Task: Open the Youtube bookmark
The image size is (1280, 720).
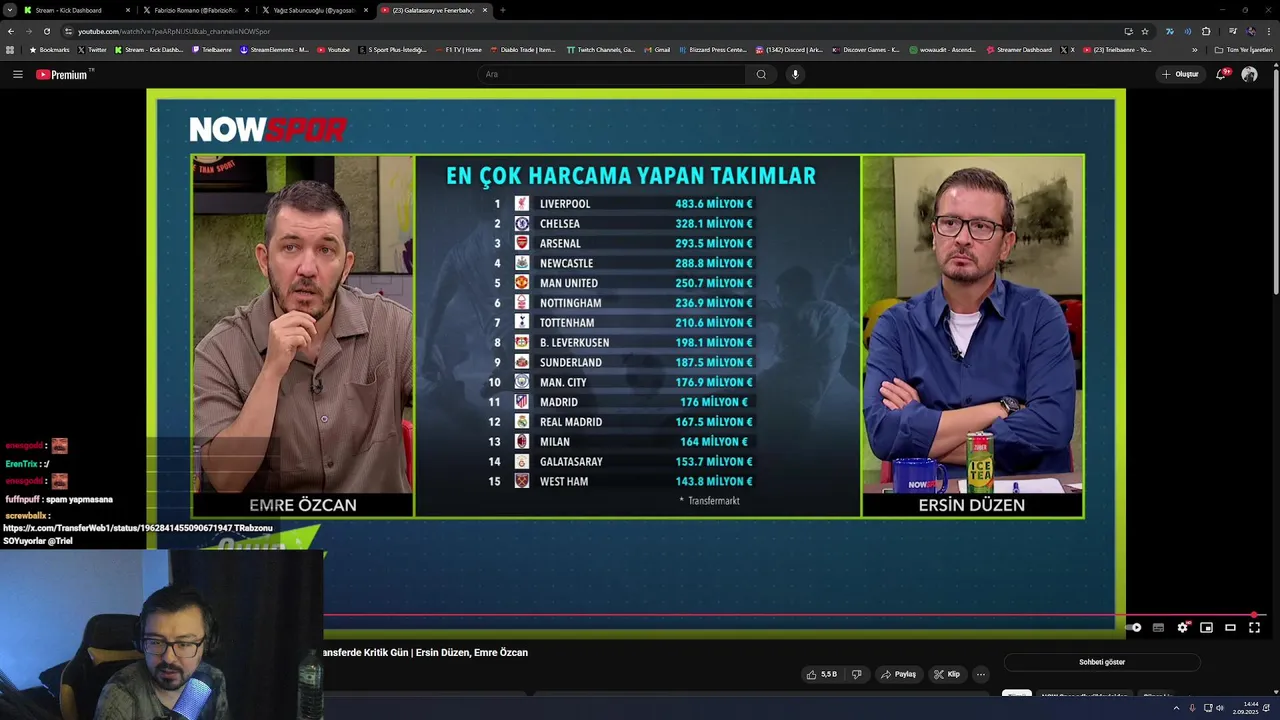Action: pos(334,49)
